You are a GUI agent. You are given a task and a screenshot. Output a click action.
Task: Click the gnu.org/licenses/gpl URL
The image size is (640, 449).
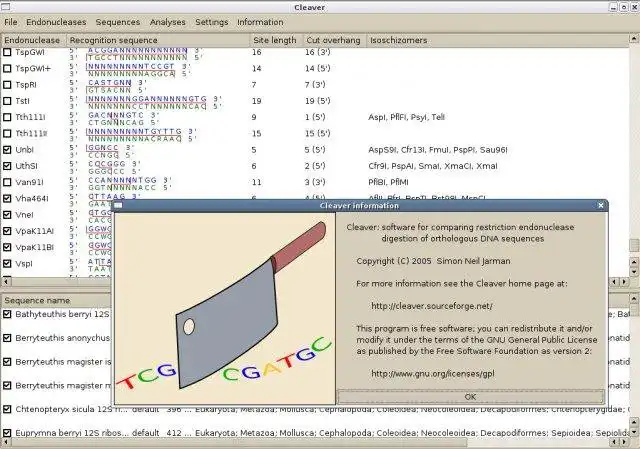433,373
